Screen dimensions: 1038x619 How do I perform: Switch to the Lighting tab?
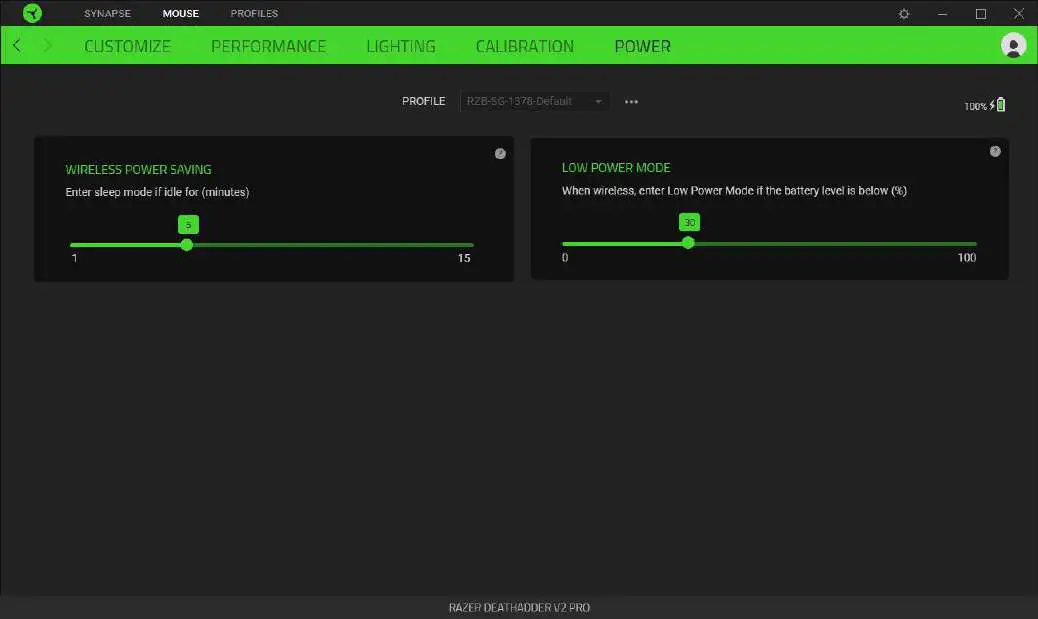pyautogui.click(x=400, y=46)
